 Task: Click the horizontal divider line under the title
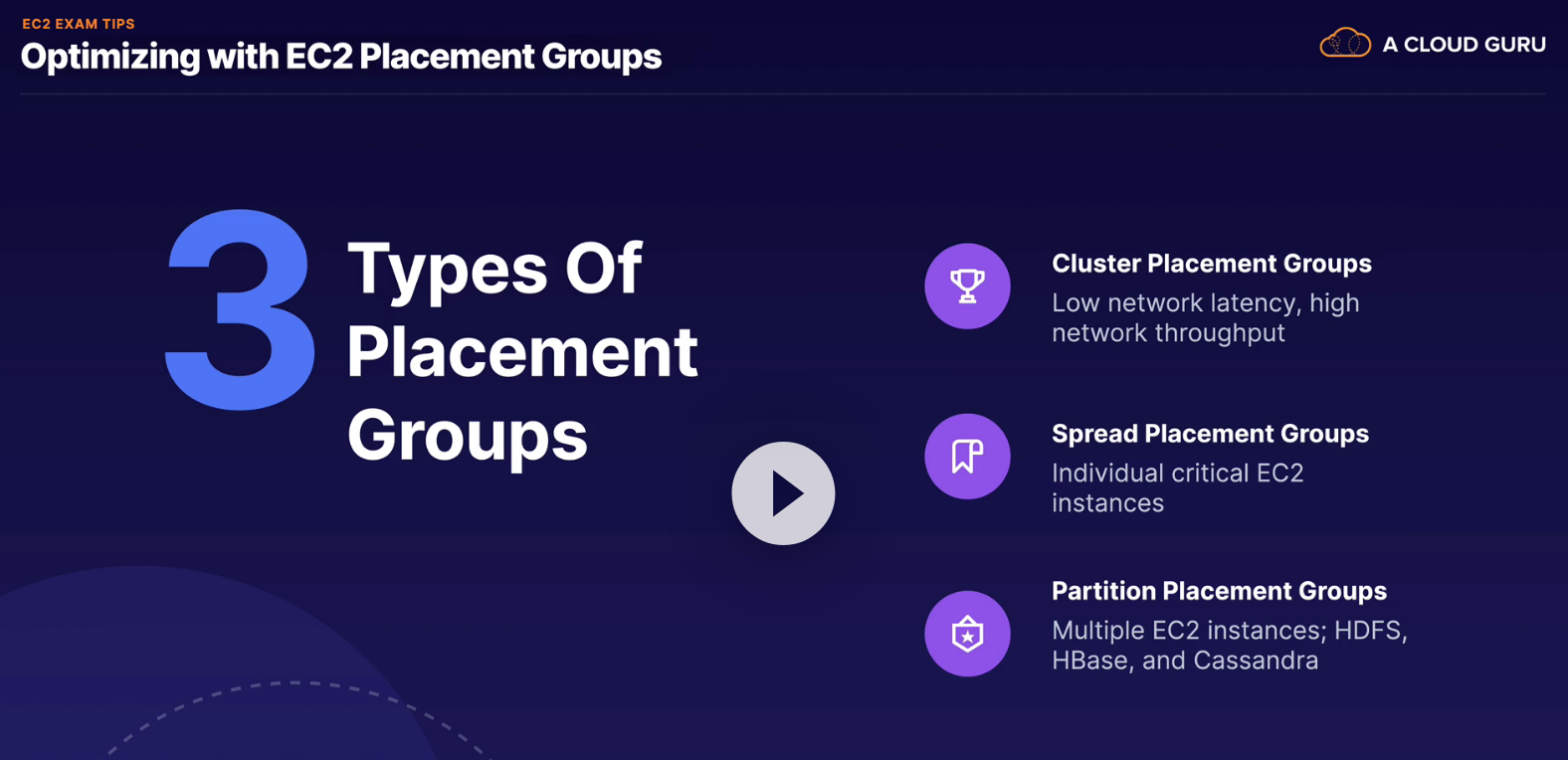[x=783, y=95]
